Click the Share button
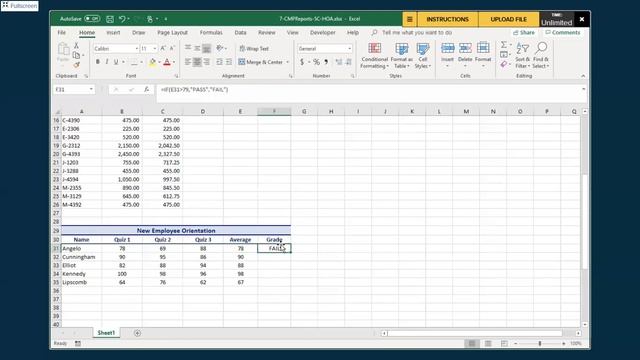Viewport: 640px width, 360px height. point(524,32)
